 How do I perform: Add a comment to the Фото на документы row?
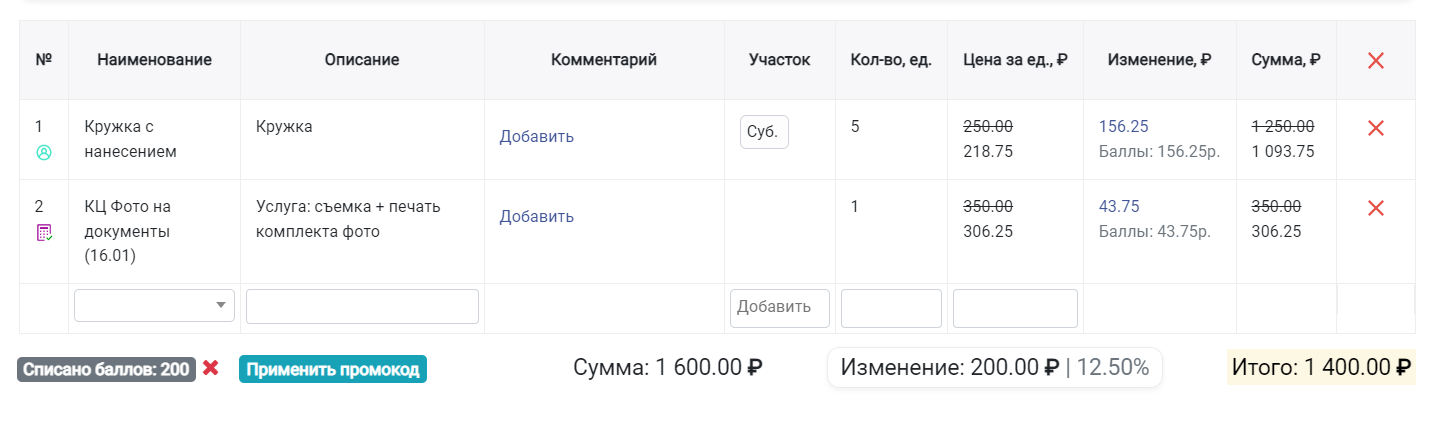(x=537, y=216)
